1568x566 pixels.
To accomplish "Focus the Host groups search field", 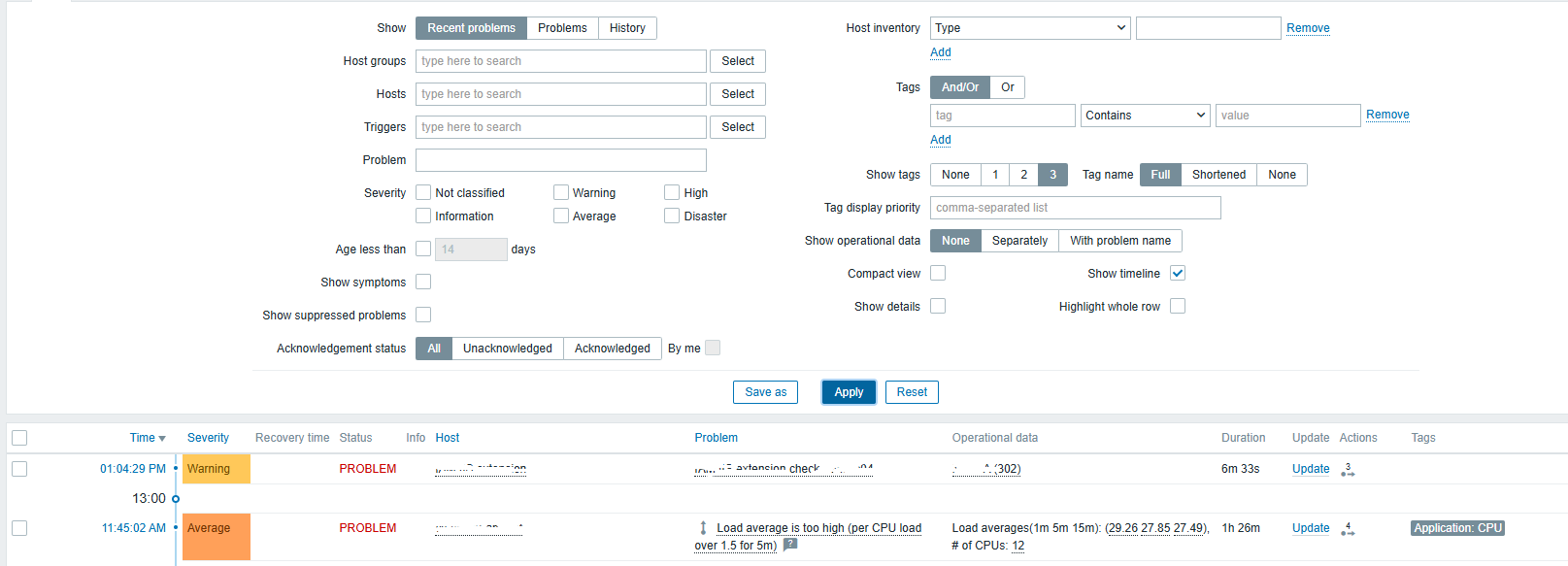I will (560, 61).
